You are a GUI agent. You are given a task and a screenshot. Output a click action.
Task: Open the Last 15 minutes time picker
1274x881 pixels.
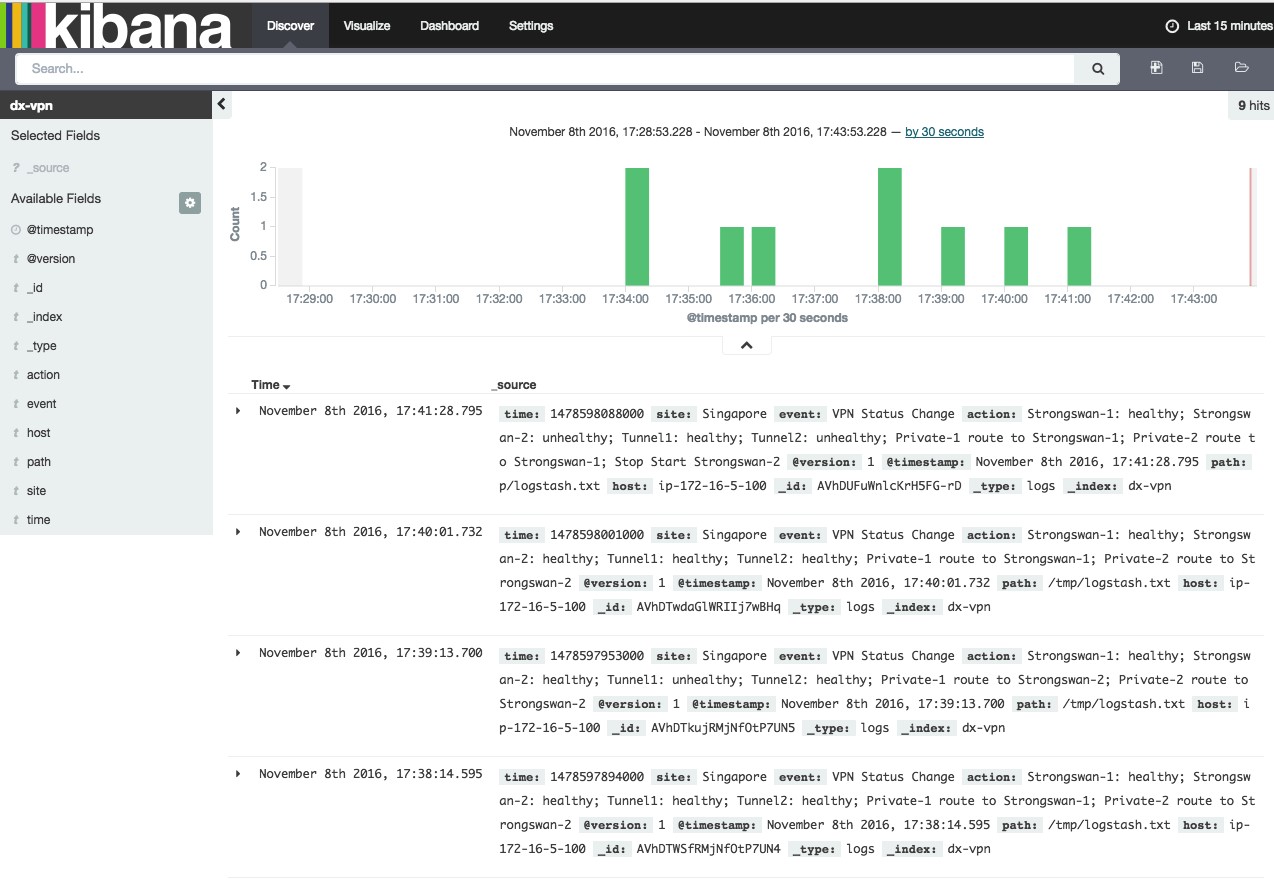tap(1229, 26)
